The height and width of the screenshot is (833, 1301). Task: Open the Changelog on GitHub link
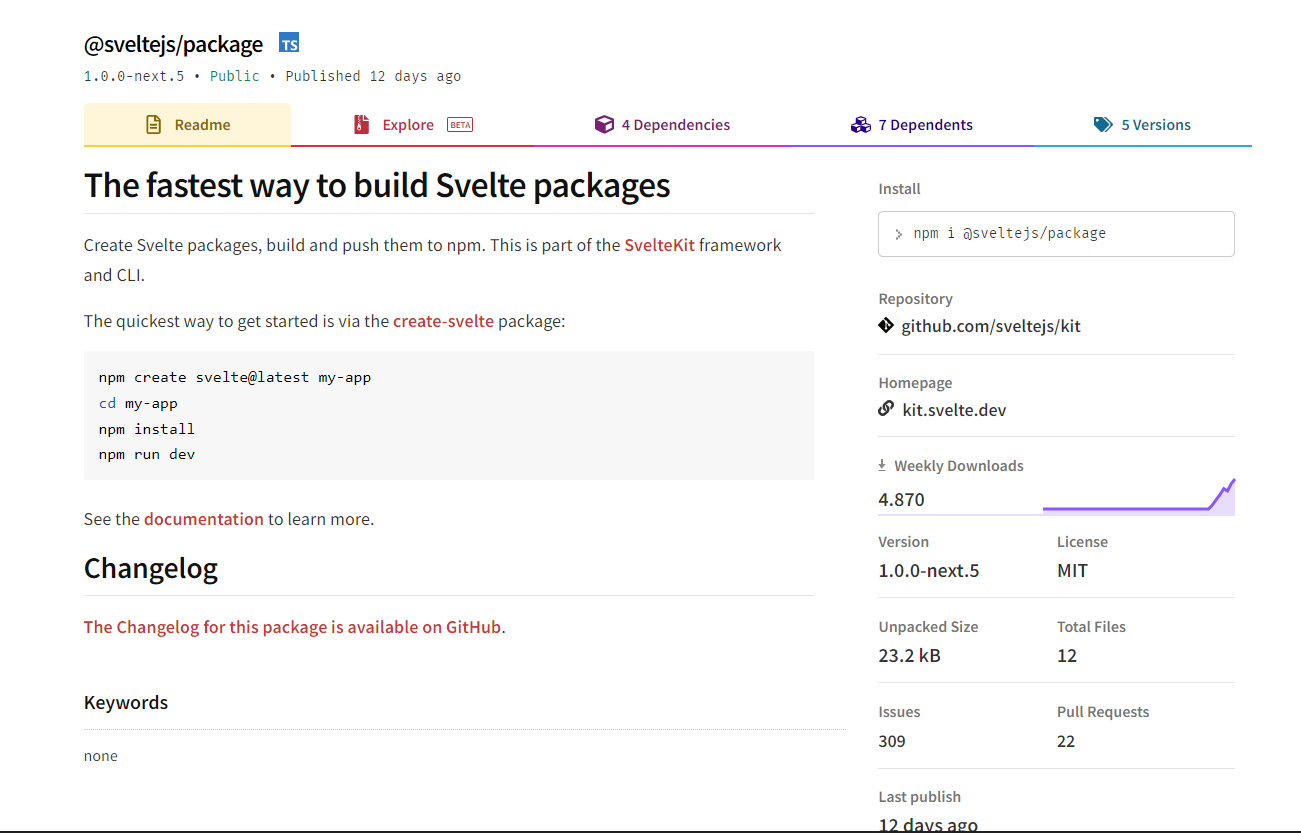coord(292,627)
